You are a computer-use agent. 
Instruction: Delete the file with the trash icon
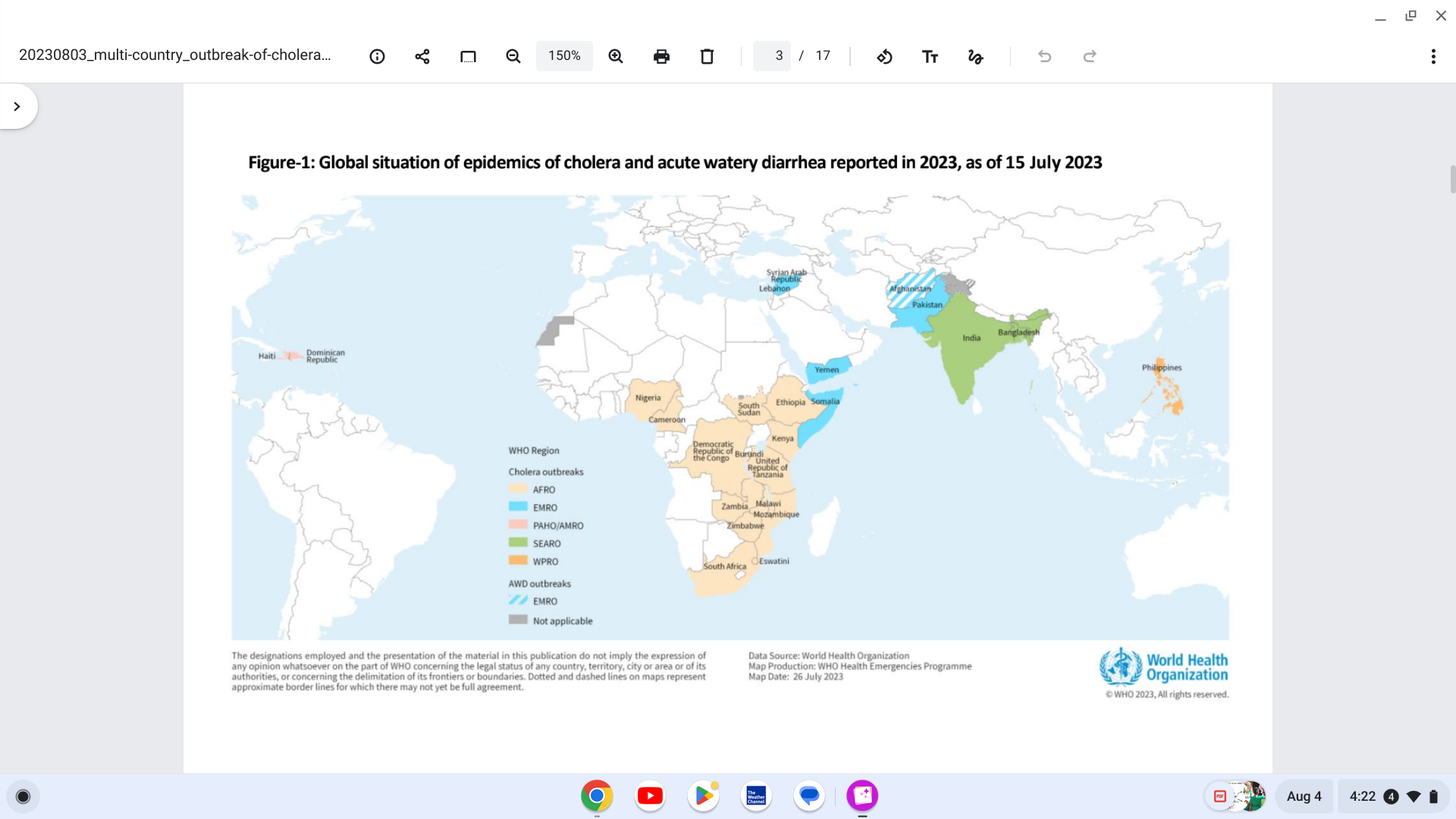[x=707, y=56]
